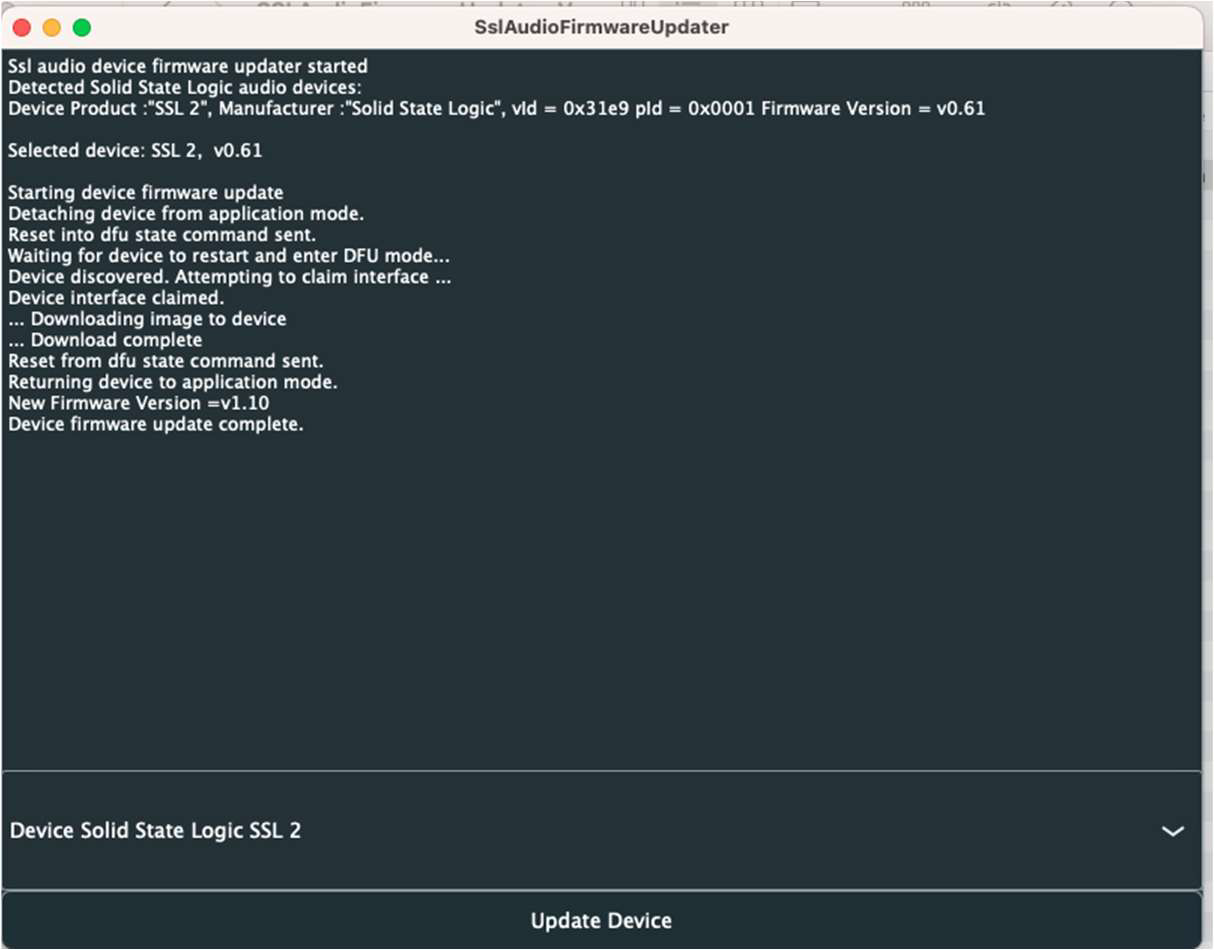
Task: Click the Update Device button
Action: (601, 920)
